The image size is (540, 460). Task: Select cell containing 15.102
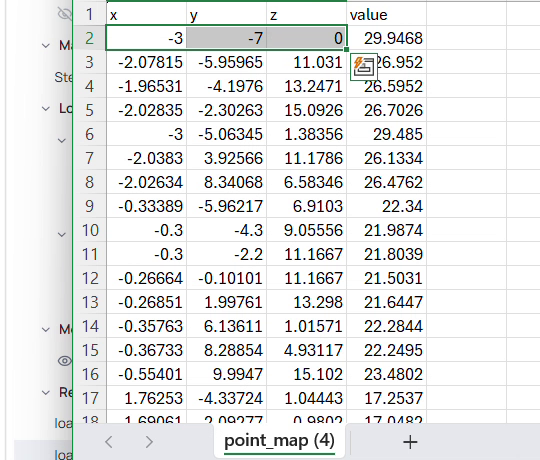coord(307,374)
